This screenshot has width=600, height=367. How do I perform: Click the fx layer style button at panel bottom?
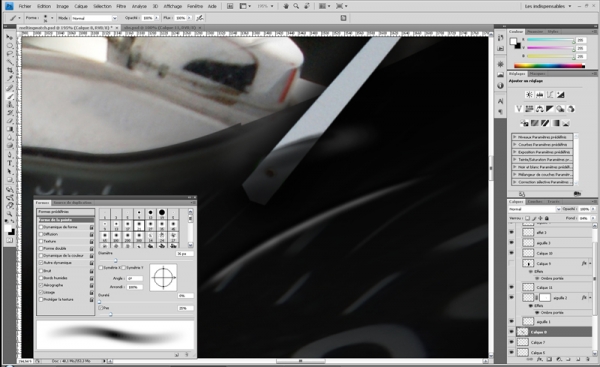[x=540, y=360]
